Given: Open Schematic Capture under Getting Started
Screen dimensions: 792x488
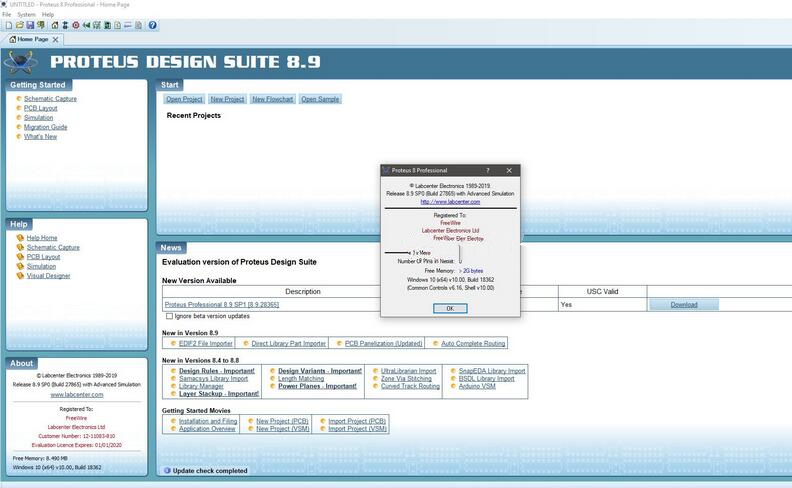Looking at the screenshot, I should tap(51, 99).
